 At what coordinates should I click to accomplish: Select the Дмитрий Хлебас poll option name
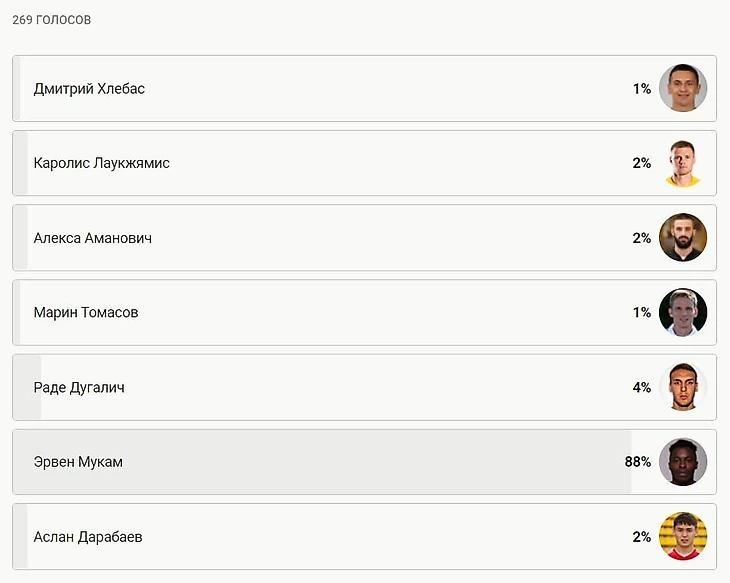point(89,89)
